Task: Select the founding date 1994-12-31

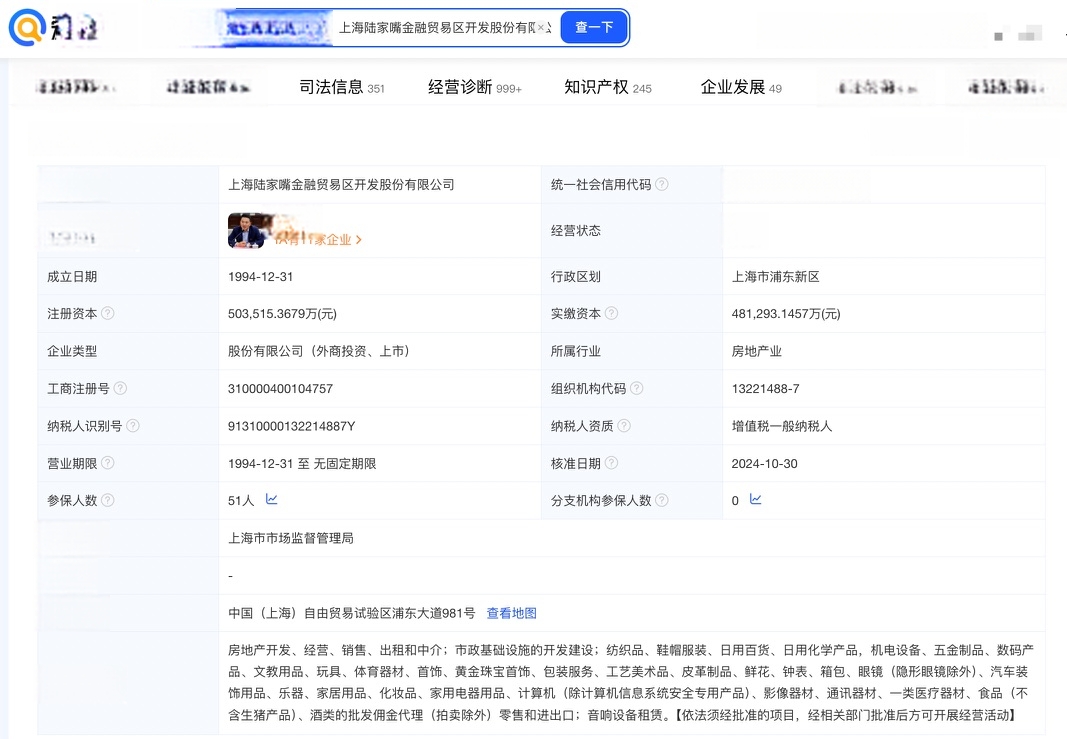Action: tap(261, 276)
